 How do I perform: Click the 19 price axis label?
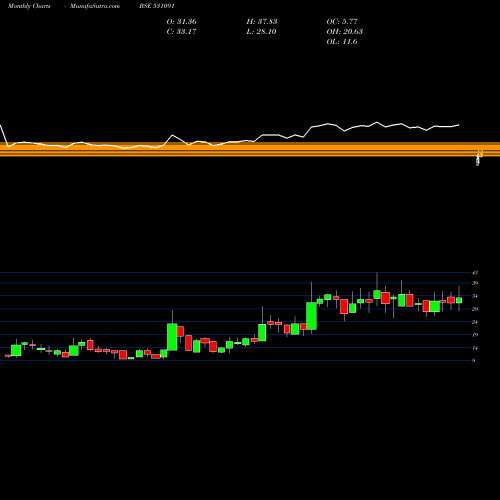(x=475, y=335)
